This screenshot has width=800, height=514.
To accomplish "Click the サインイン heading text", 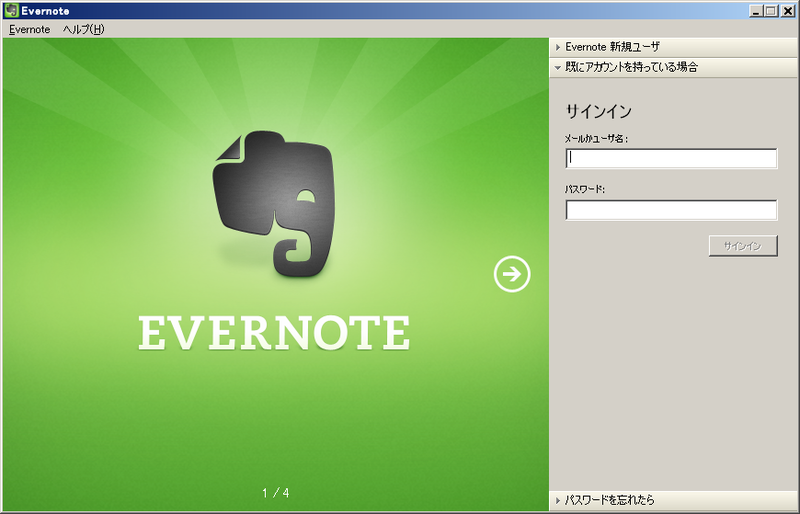I will [599, 111].
